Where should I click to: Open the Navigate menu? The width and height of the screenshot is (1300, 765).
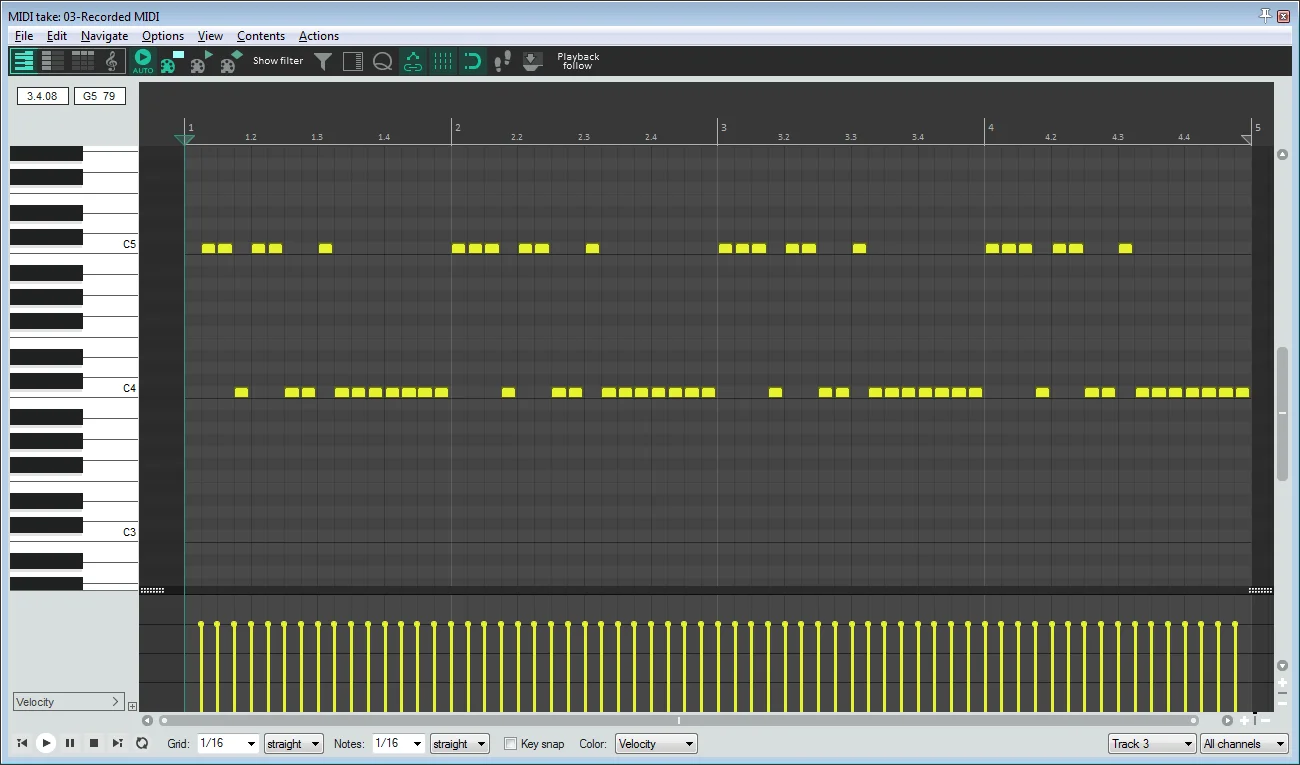[x=105, y=36]
